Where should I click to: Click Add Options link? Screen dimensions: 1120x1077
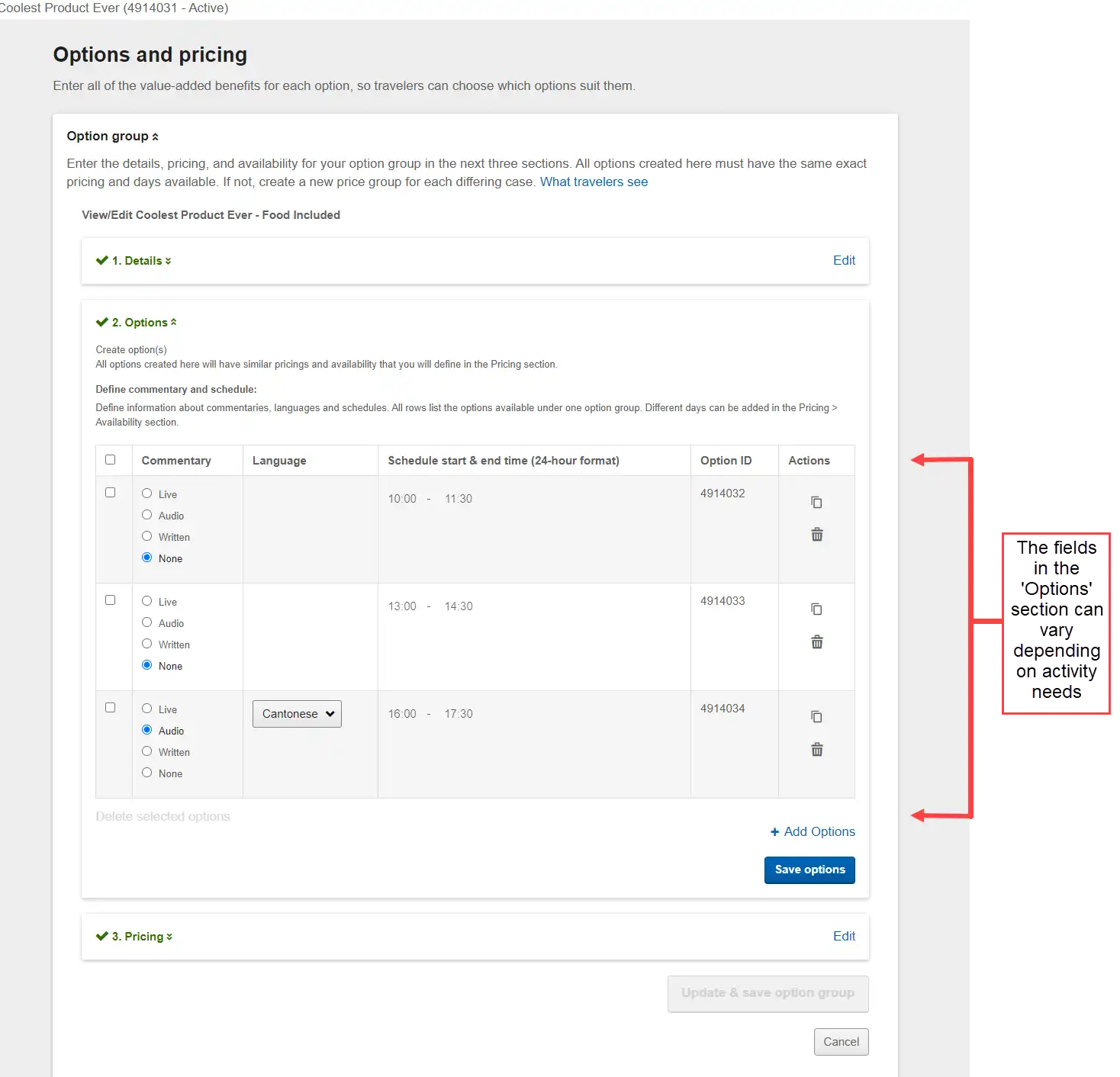pyautogui.click(x=819, y=832)
